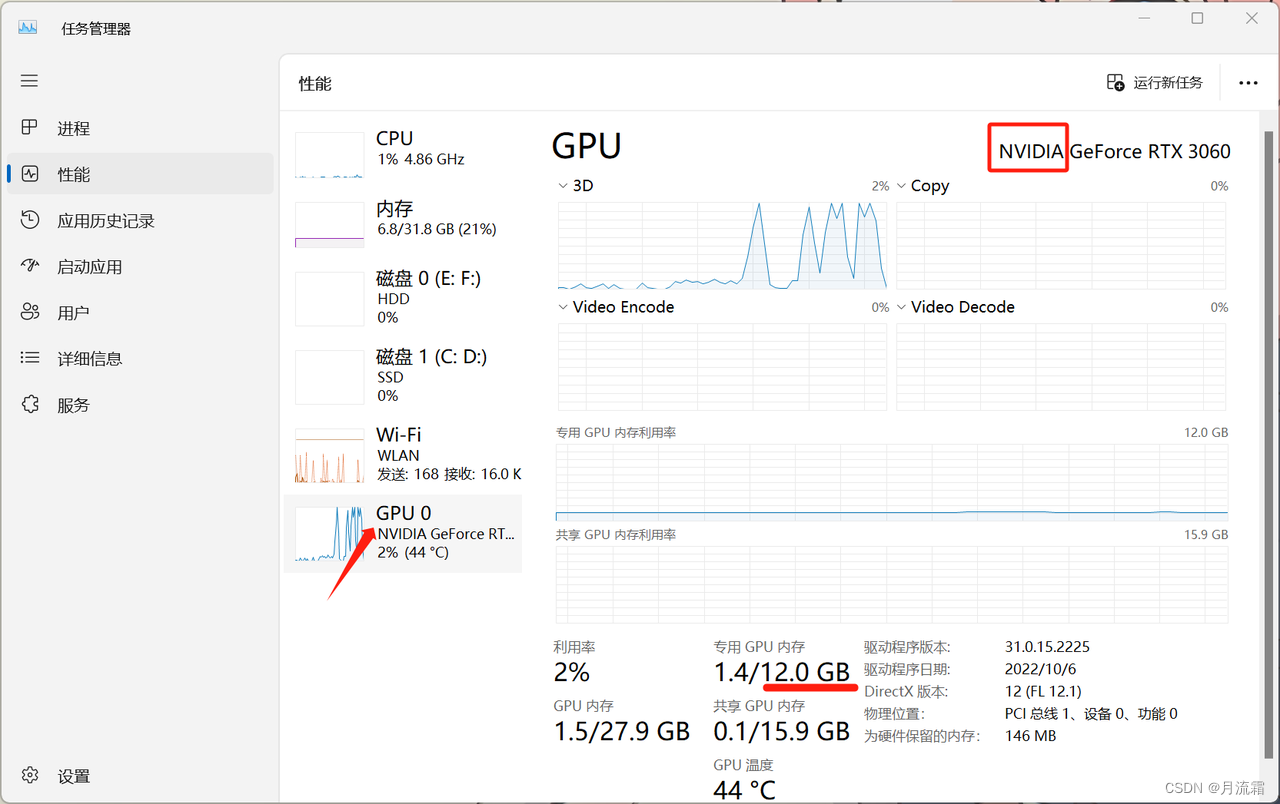Open the three-dot more options menu

tap(1248, 83)
